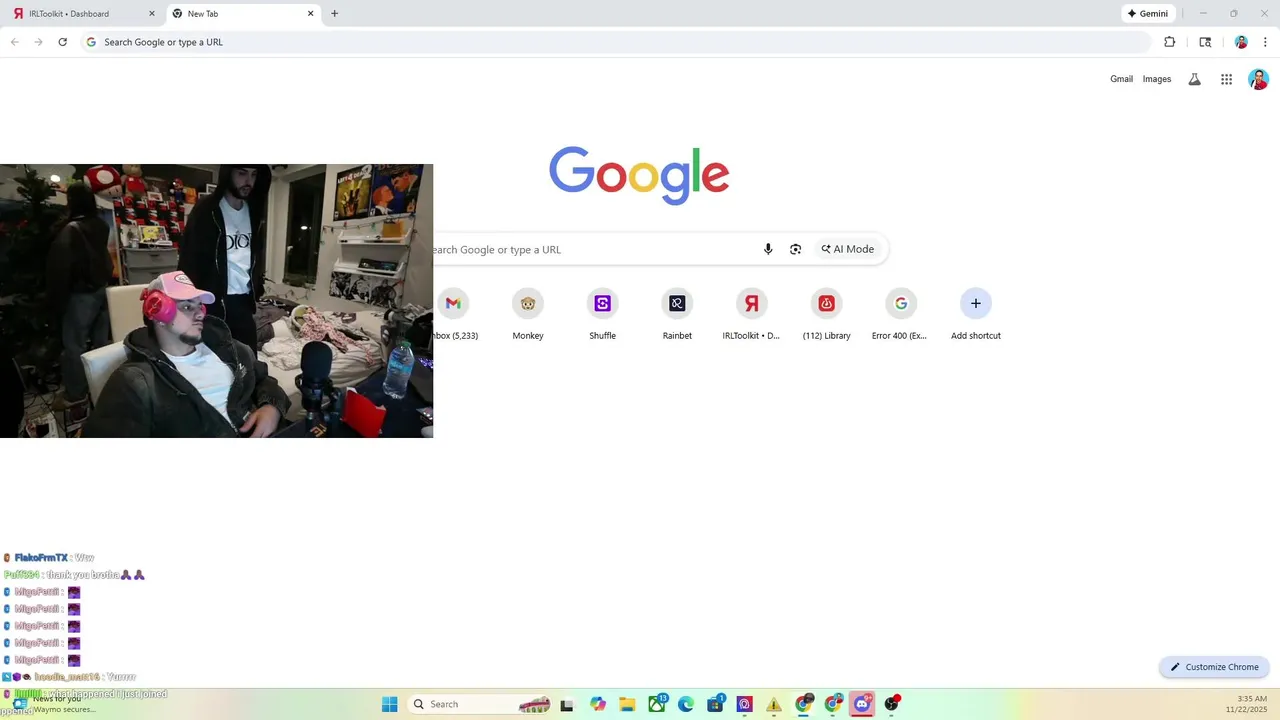Image resolution: width=1280 pixels, height=720 pixels.
Task: Open Microsoft Edge from the taskbar
Action: point(686,704)
